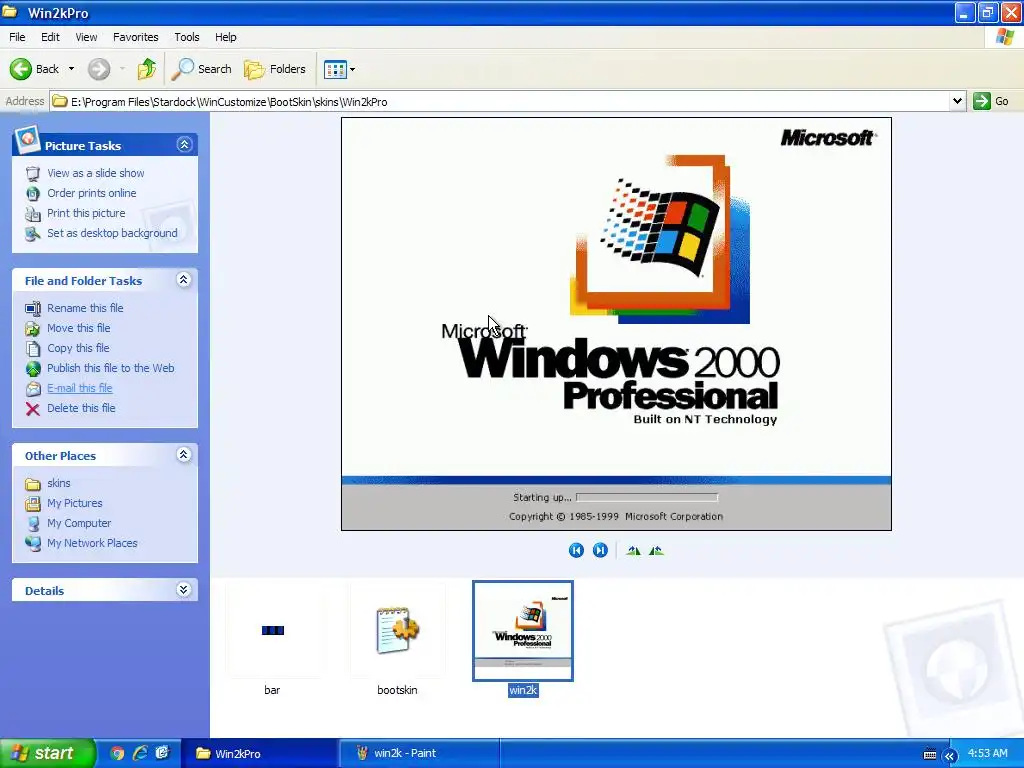Click the Go button
Image resolution: width=1024 pixels, height=768 pixels.
click(991, 101)
